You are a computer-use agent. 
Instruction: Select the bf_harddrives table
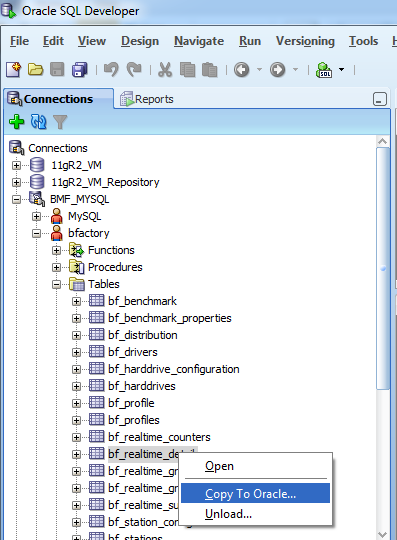(x=142, y=386)
